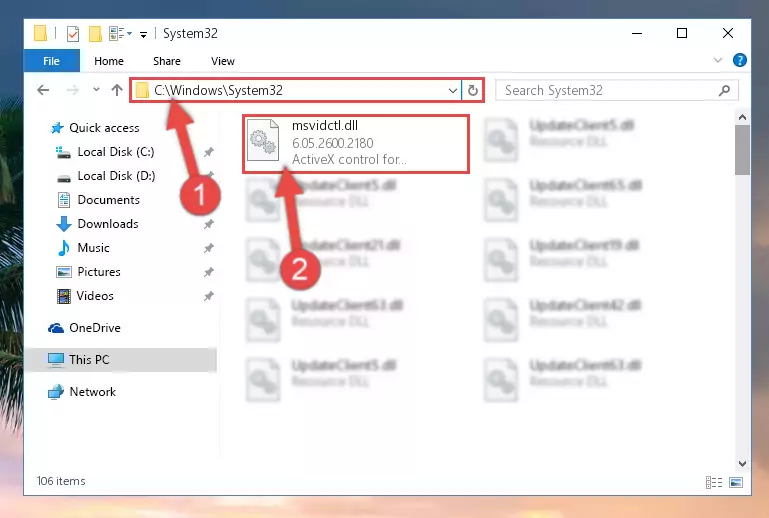This screenshot has height=518, width=769.
Task: Go back with the Back arrow
Action: click(x=43, y=90)
